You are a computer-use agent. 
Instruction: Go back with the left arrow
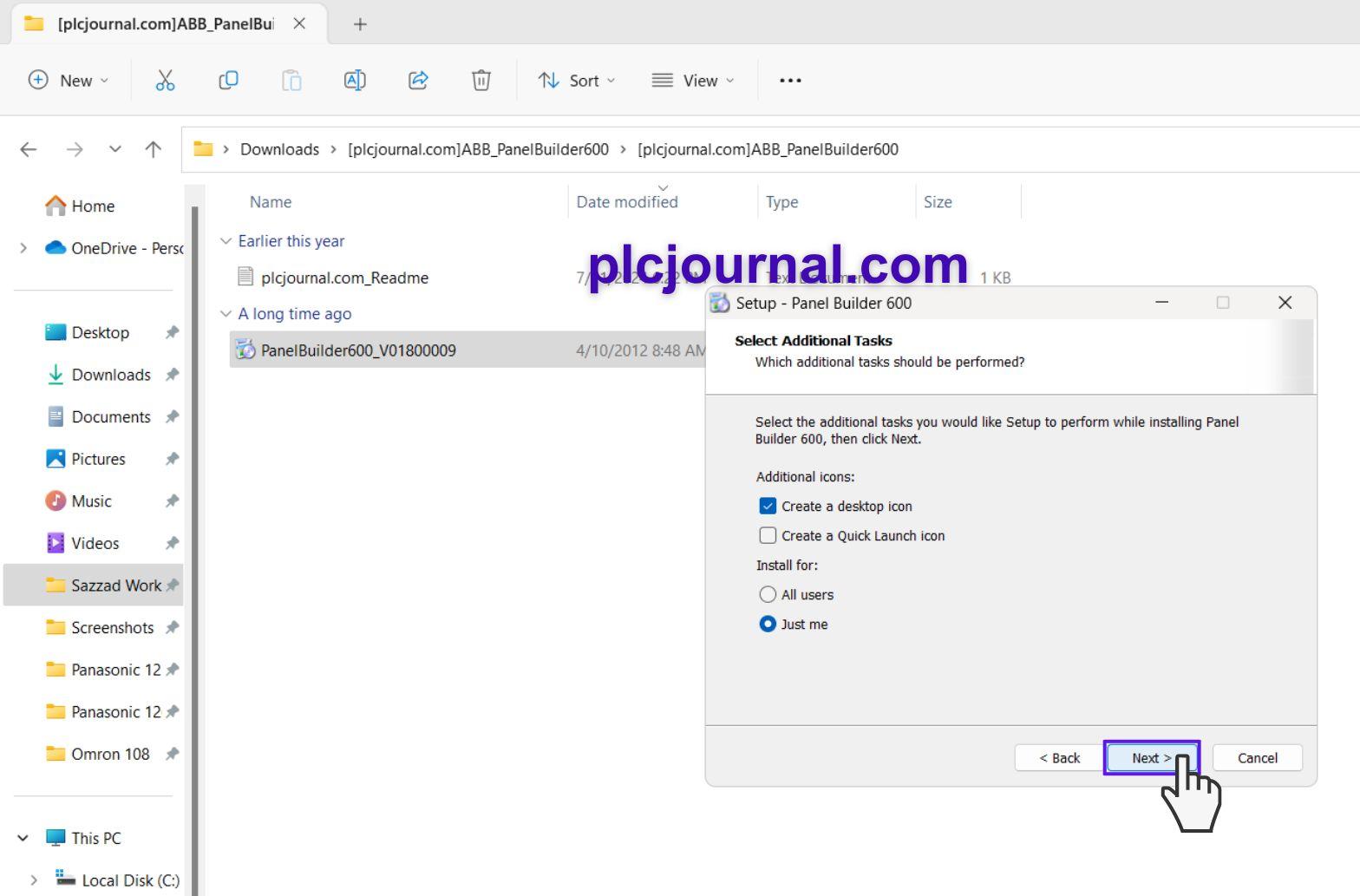(x=29, y=149)
